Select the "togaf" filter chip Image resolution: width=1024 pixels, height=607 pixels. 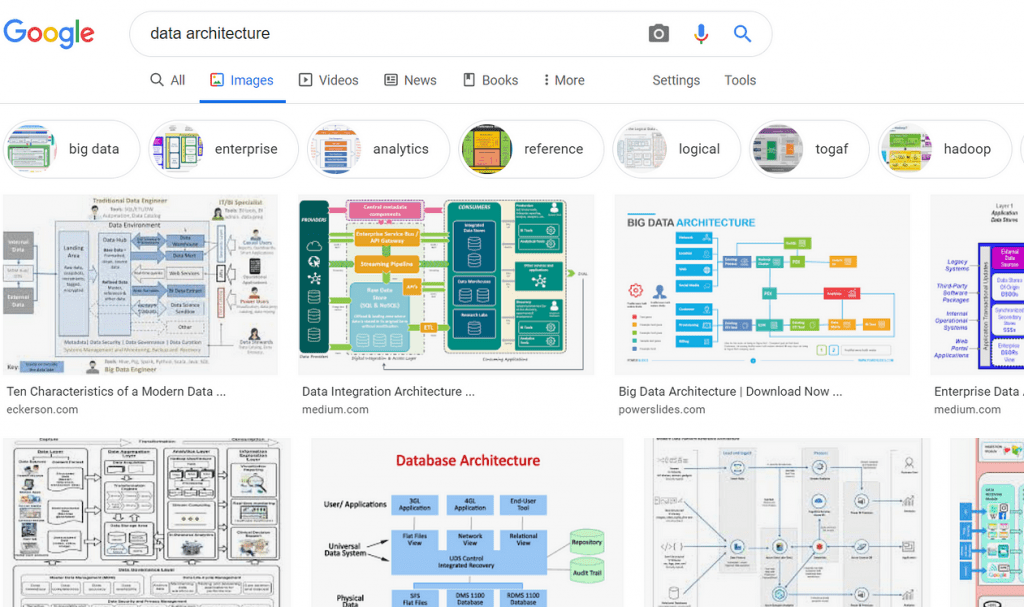pos(809,149)
